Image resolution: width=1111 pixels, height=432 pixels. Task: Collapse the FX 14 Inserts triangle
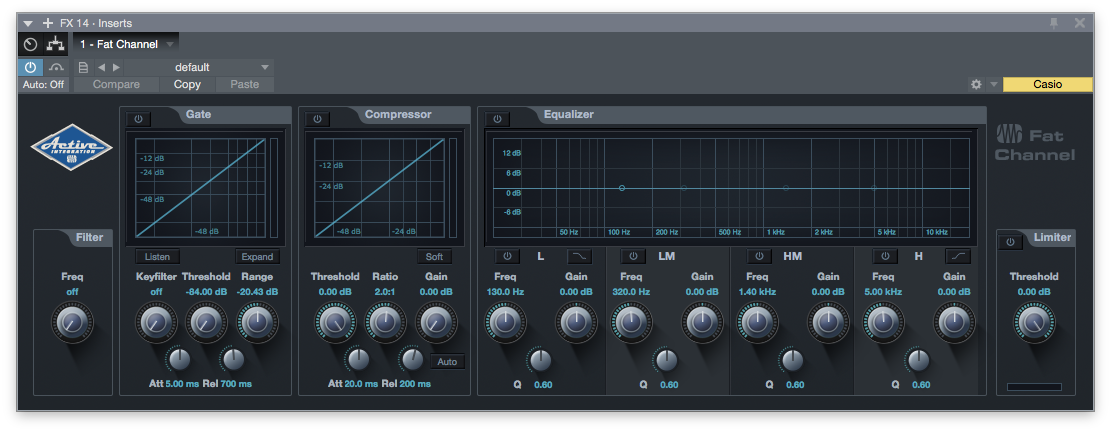pos(27,23)
